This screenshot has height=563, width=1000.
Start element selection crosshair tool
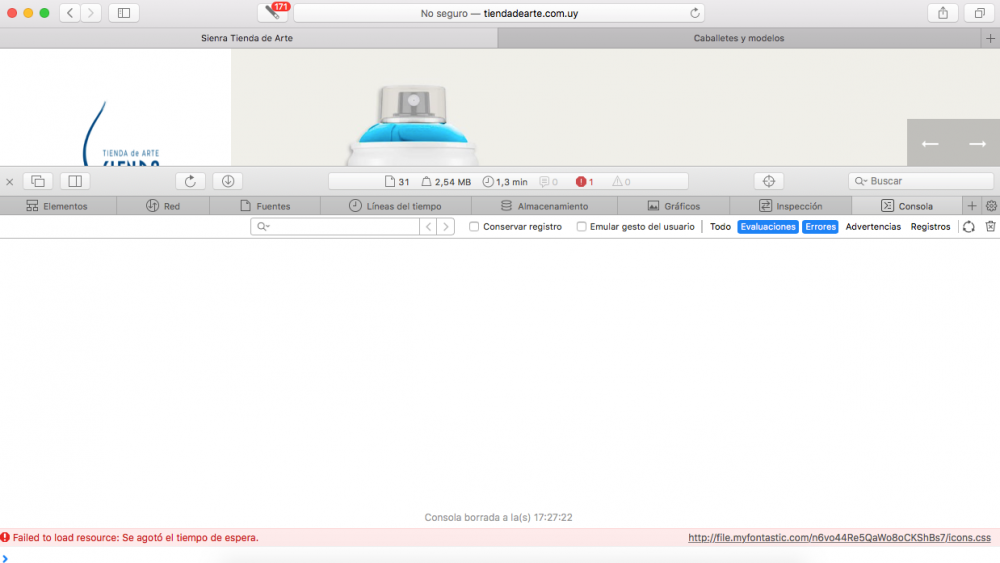tap(768, 181)
